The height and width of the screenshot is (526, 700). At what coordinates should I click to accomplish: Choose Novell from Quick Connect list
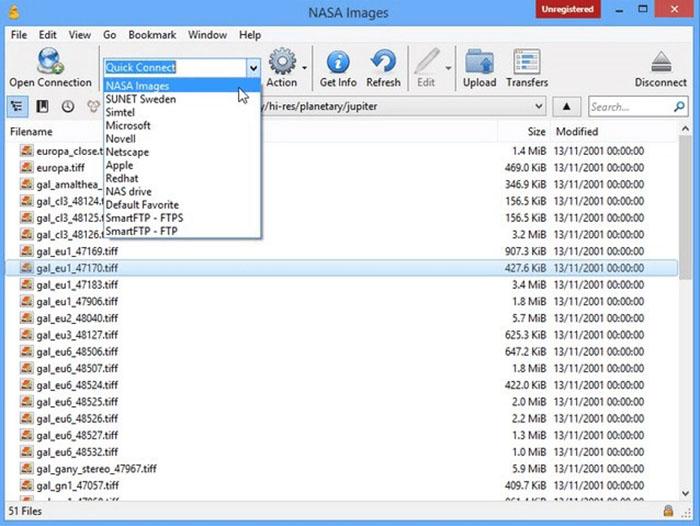point(182,138)
